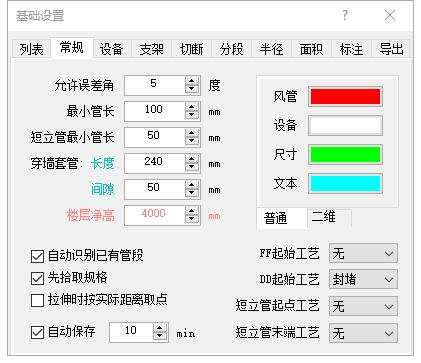Increase 楼层净高 with up arrow

(192, 211)
